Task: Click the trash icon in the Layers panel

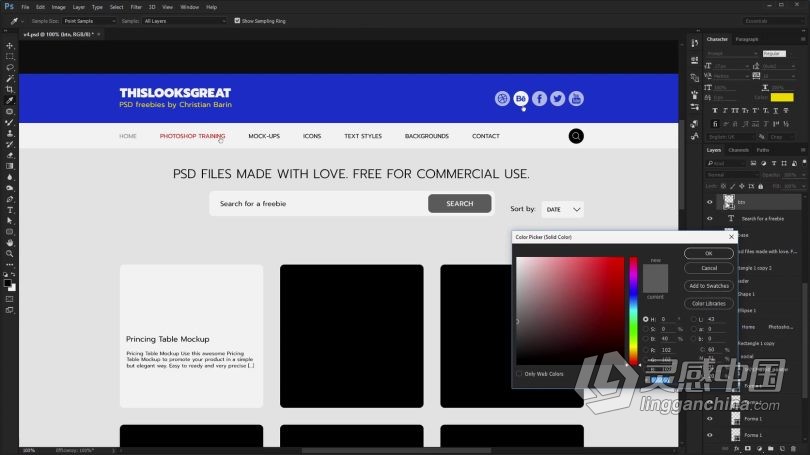Action: pyautogui.click(x=793, y=449)
